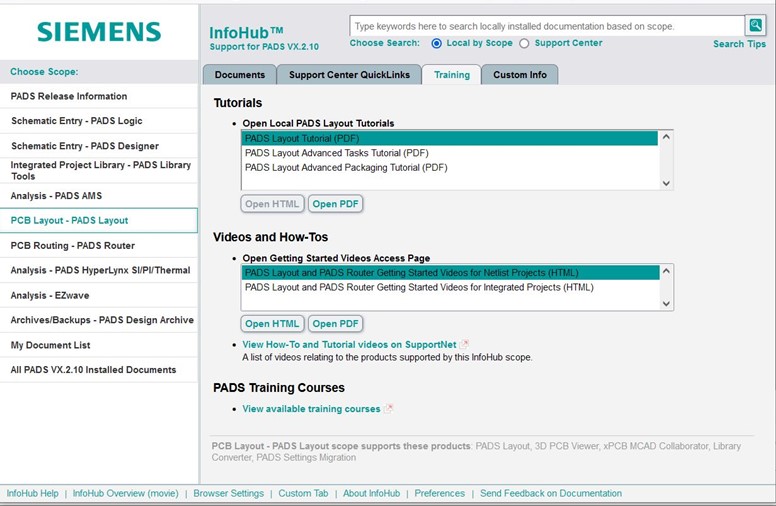Image resolution: width=776 pixels, height=506 pixels.
Task: Open All PADS VX.2.10 Installed Documents
Action: (x=98, y=370)
